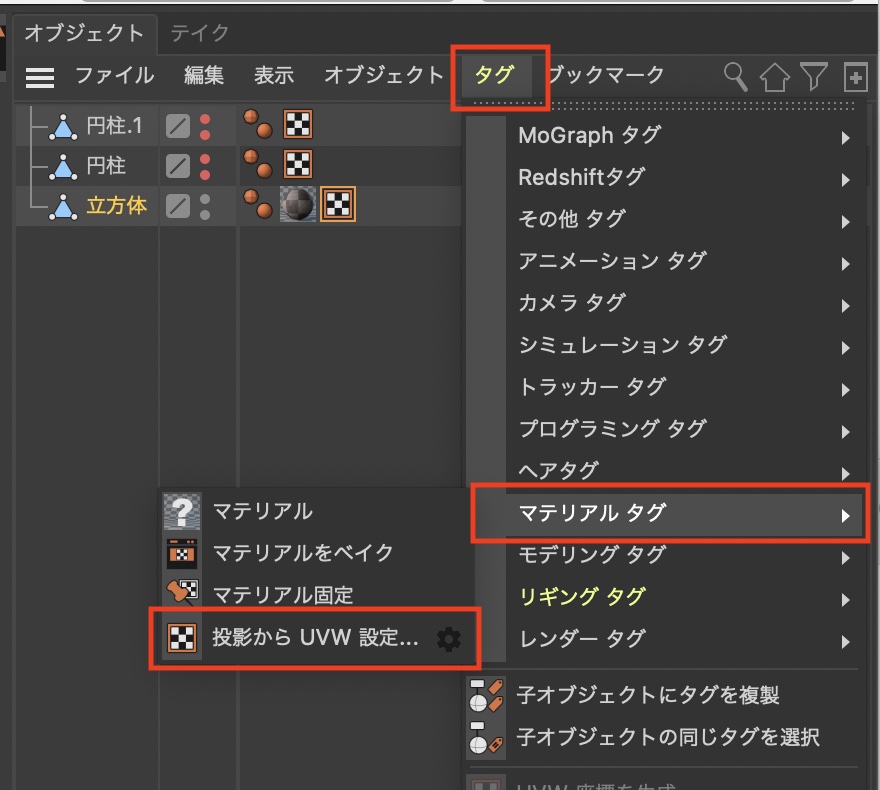Select the material sphere tag on 立方体
Screen dimensions: 880x790
click(299, 206)
